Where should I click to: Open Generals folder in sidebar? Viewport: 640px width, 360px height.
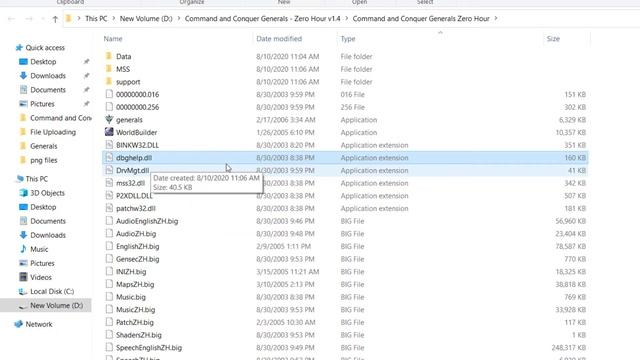click(43, 146)
